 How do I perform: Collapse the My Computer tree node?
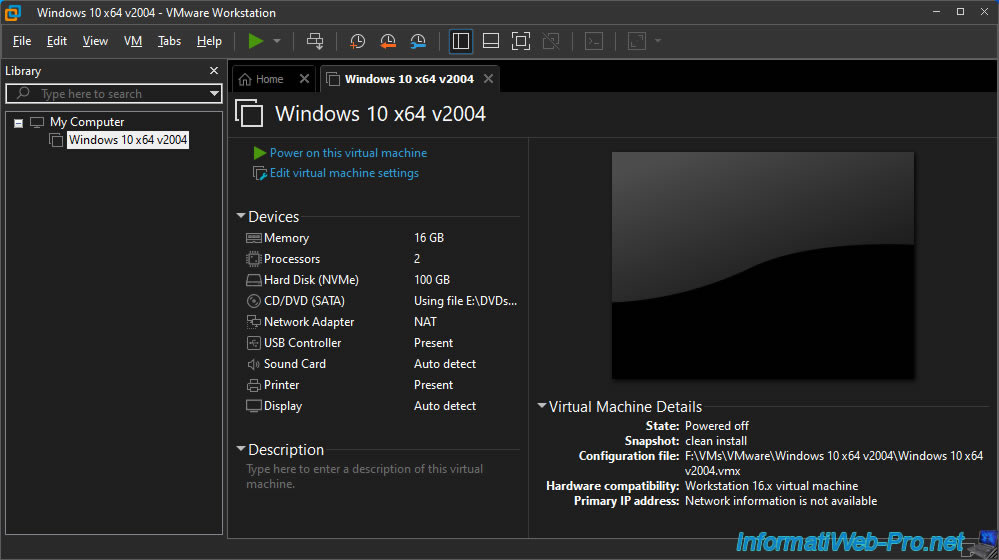18,123
